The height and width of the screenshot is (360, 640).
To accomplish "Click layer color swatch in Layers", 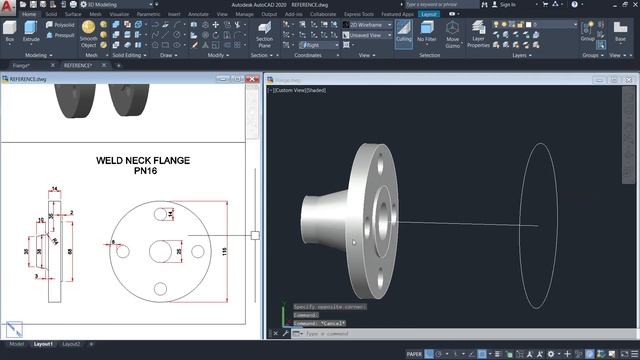I will pyautogui.click(x=528, y=24).
